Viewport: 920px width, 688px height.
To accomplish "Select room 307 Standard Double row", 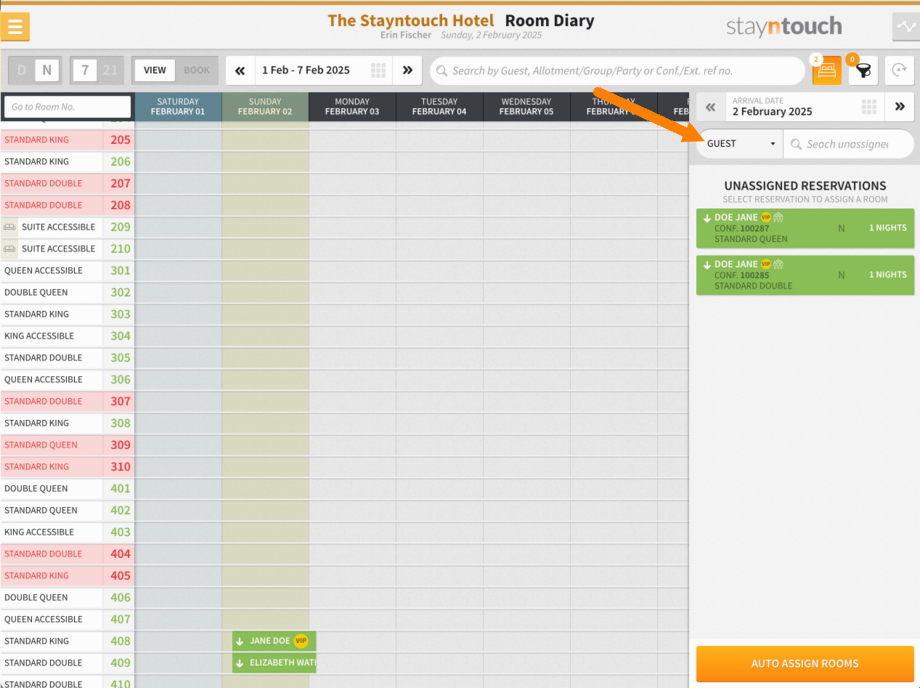I will 67,401.
